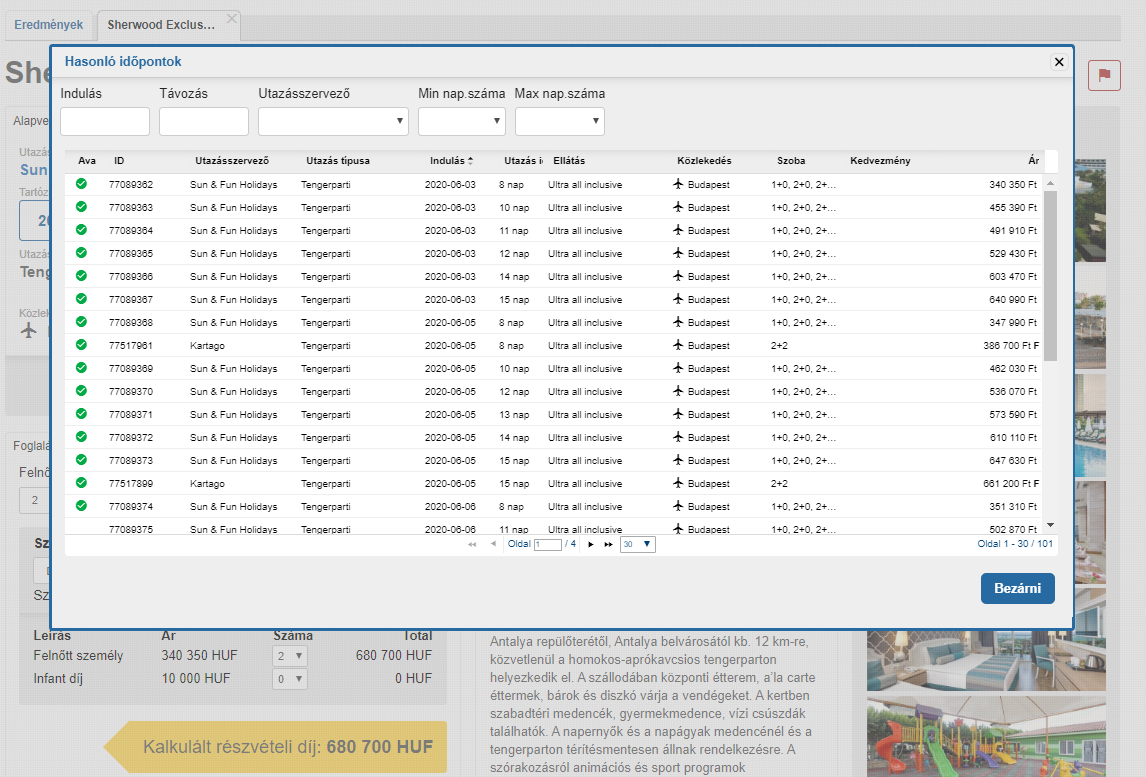Click the 2+2 room cell in row 77517961
Image resolution: width=1146 pixels, height=777 pixels.
point(779,346)
